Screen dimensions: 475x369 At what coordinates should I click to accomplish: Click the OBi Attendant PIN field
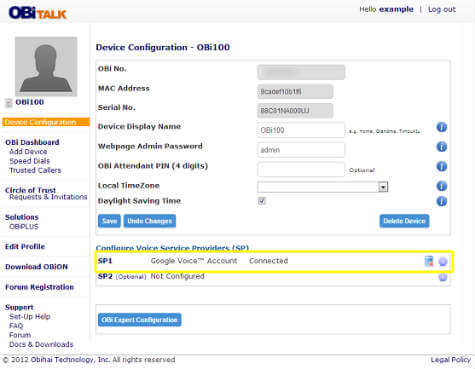(x=301, y=169)
